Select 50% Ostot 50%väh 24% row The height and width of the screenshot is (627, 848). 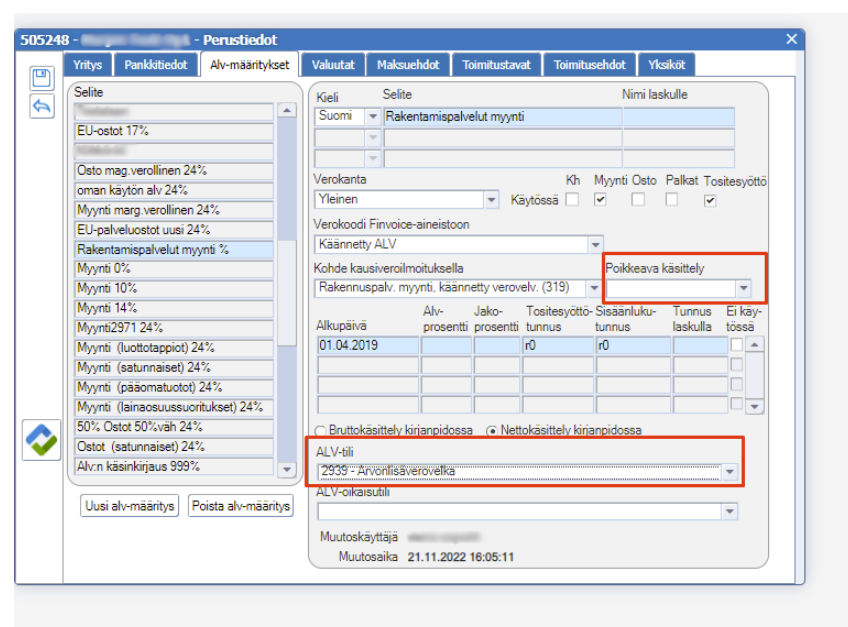pos(174,427)
